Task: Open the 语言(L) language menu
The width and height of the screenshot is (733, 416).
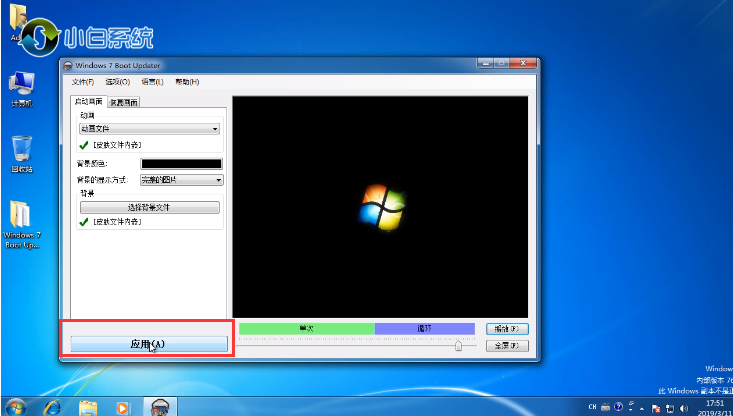Action: (151, 82)
